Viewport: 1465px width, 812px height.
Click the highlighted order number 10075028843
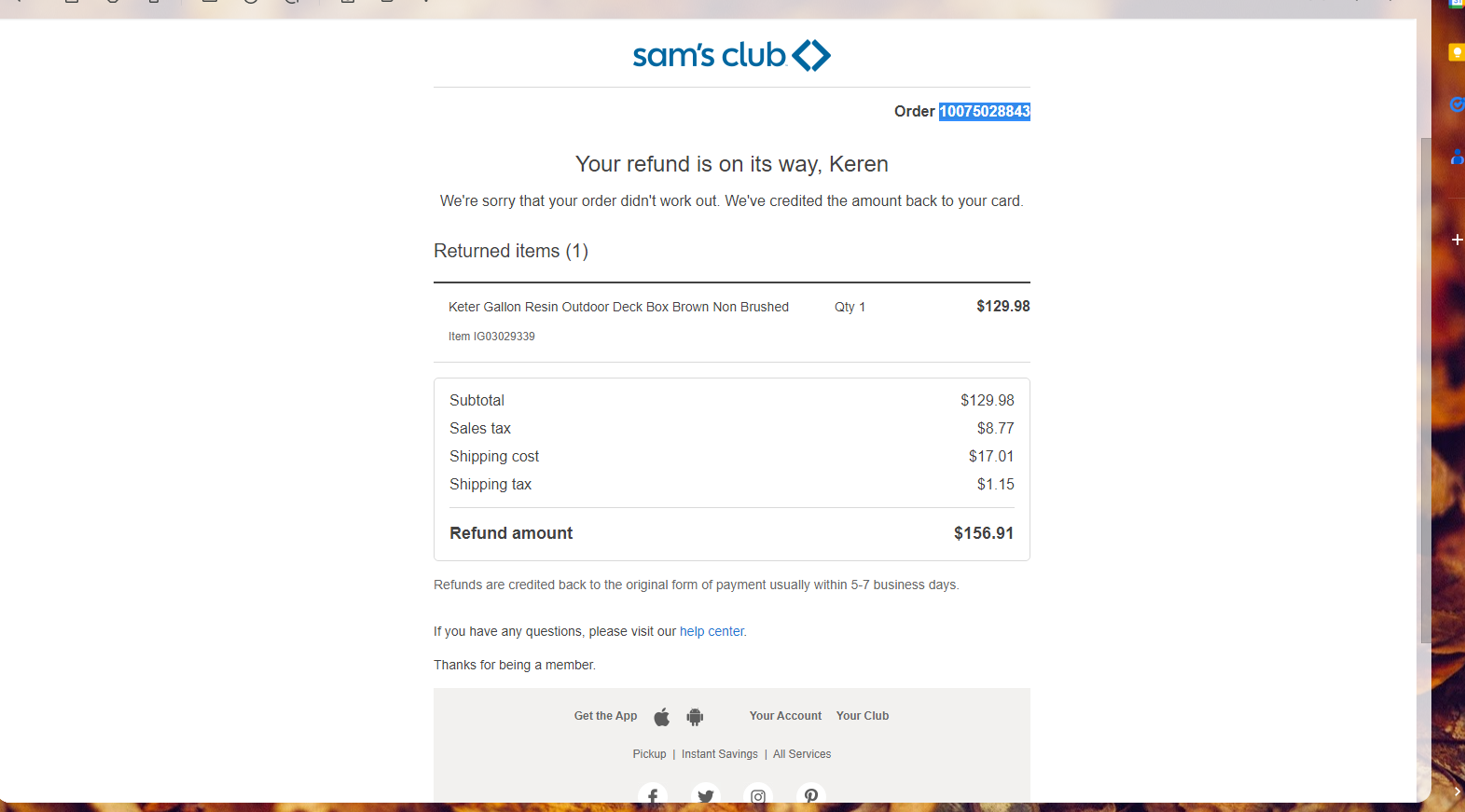tap(985, 111)
